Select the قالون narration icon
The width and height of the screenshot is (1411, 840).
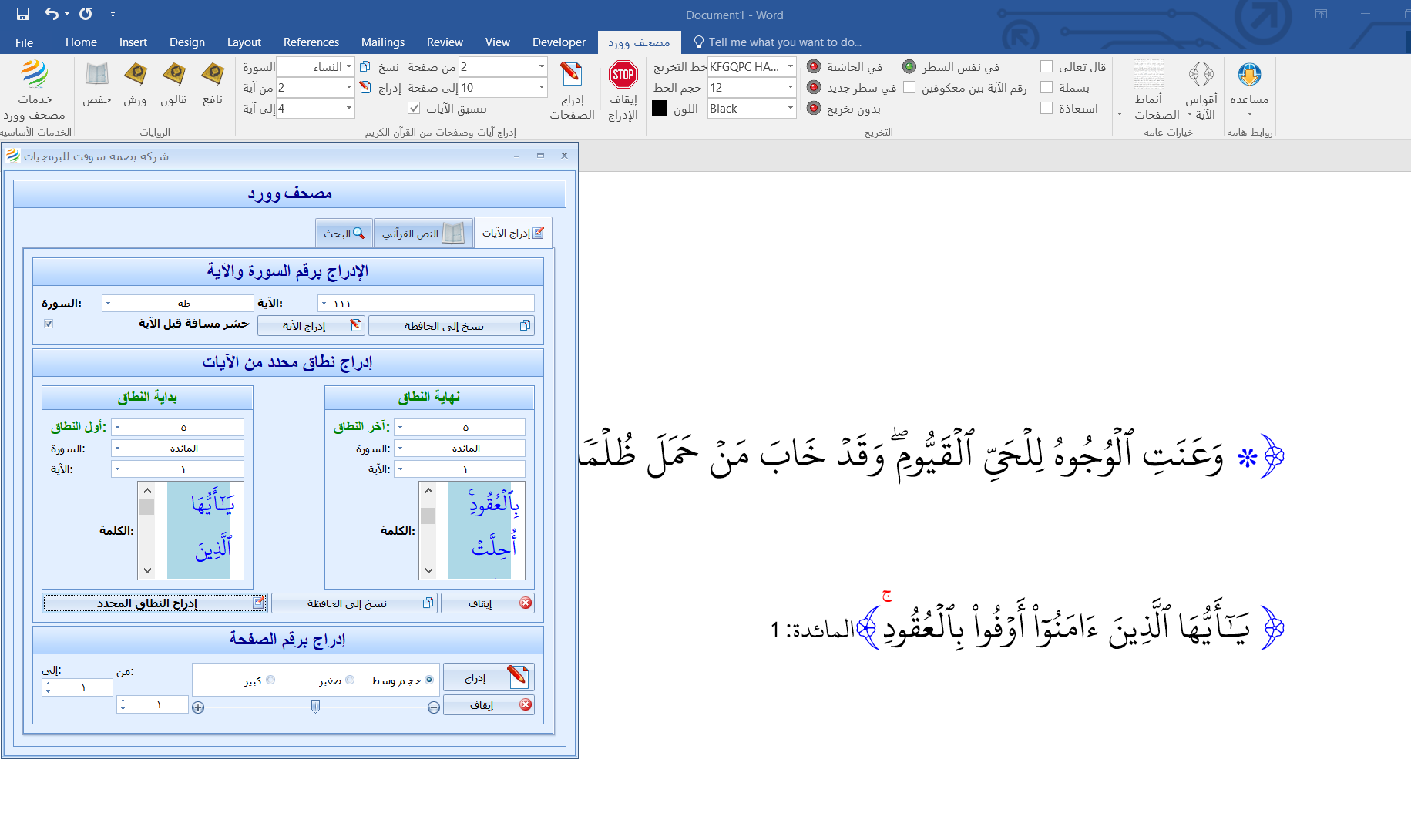click(x=173, y=75)
